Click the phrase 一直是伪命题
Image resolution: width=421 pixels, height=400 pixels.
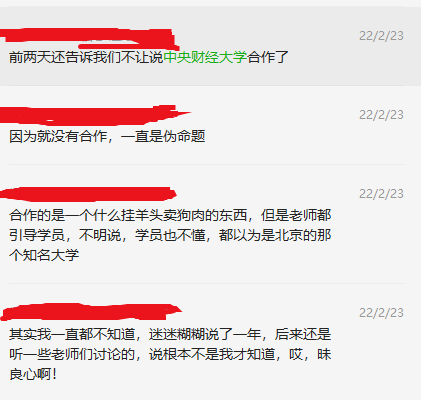coord(163,136)
